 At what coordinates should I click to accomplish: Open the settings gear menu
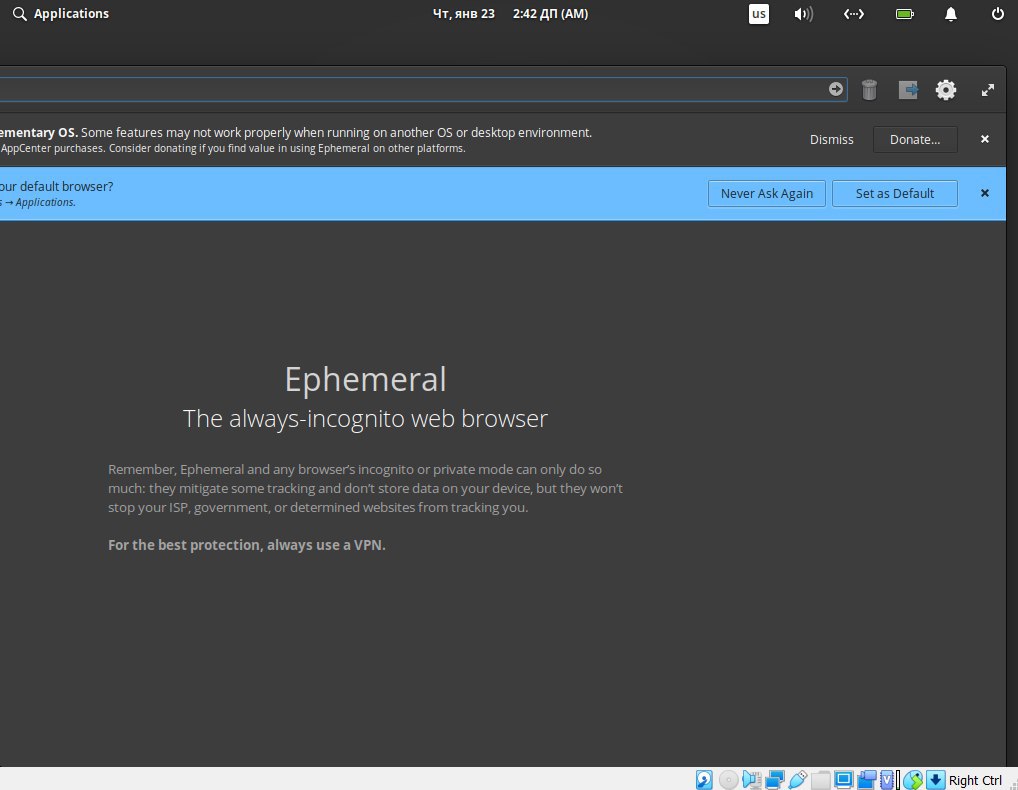[x=946, y=90]
